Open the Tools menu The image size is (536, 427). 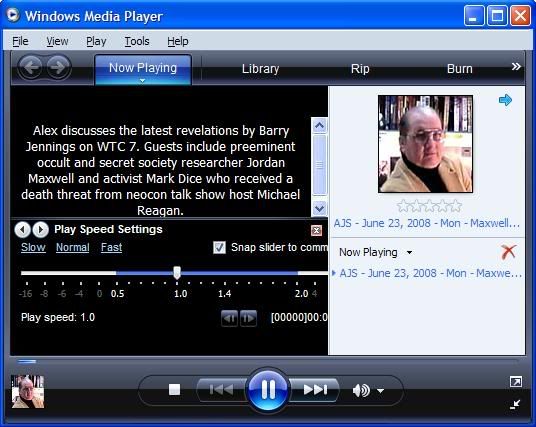coord(137,41)
